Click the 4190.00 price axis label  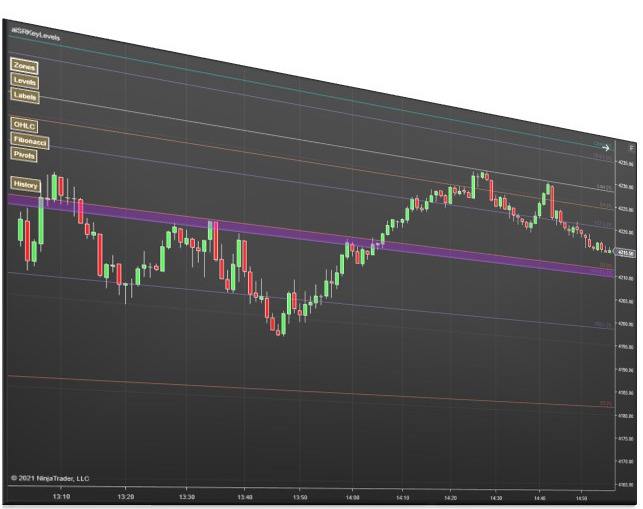tap(626, 370)
